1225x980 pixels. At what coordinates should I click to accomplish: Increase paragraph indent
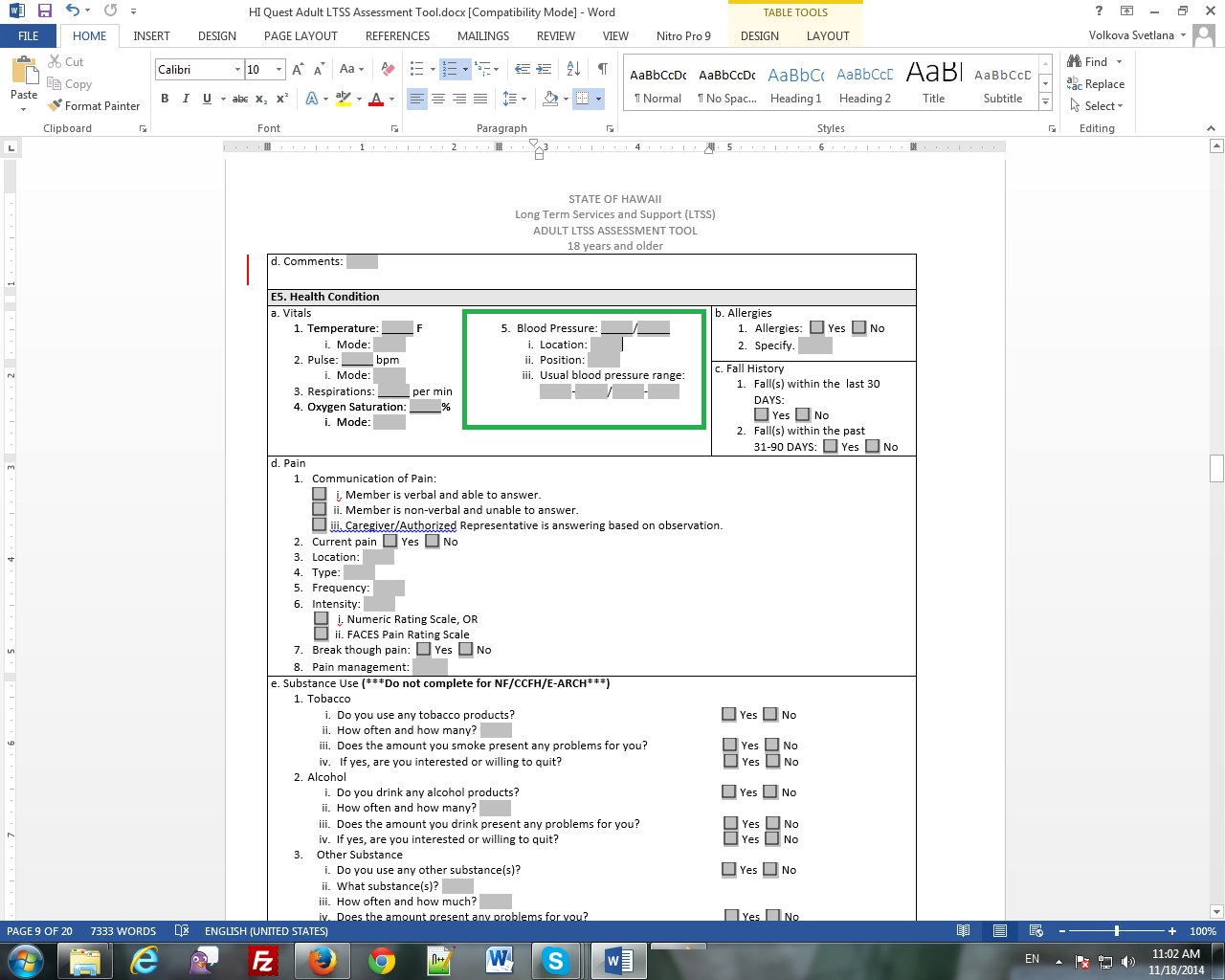[544, 69]
